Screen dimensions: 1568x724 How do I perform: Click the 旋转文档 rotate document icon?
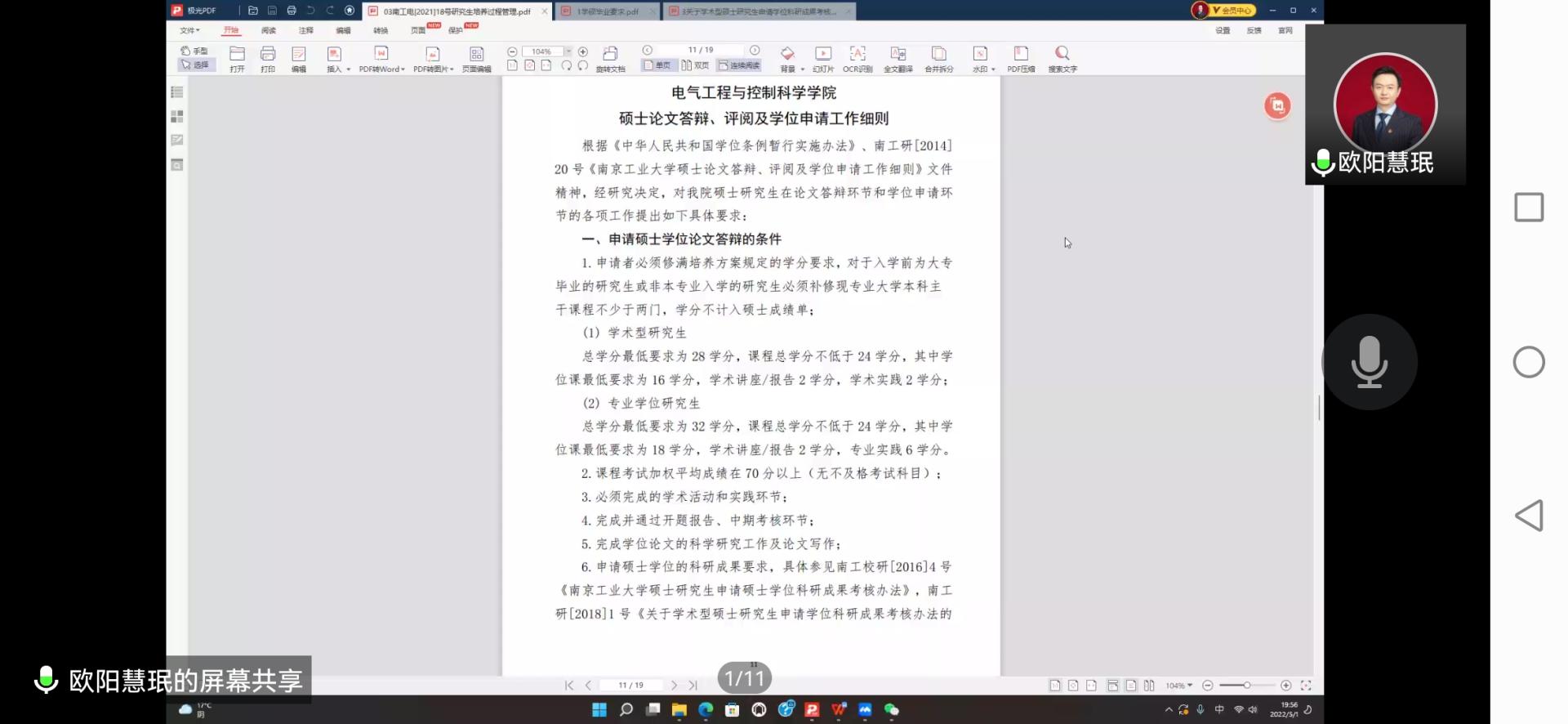[x=610, y=54]
